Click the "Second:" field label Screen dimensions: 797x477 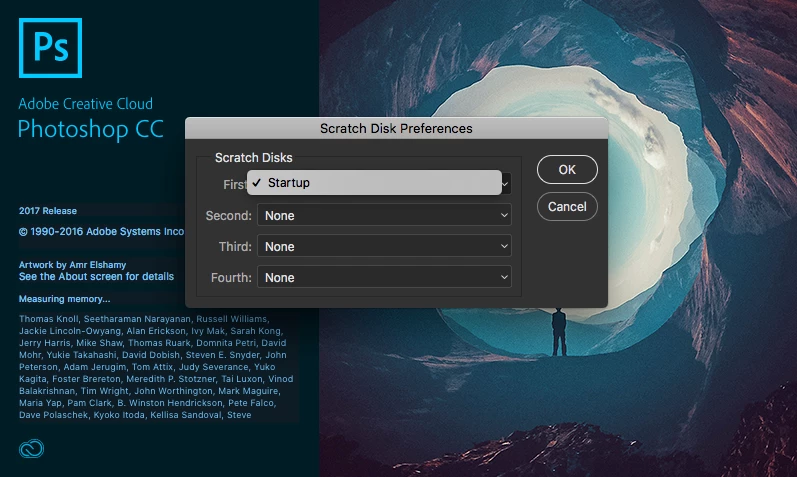click(x=229, y=216)
